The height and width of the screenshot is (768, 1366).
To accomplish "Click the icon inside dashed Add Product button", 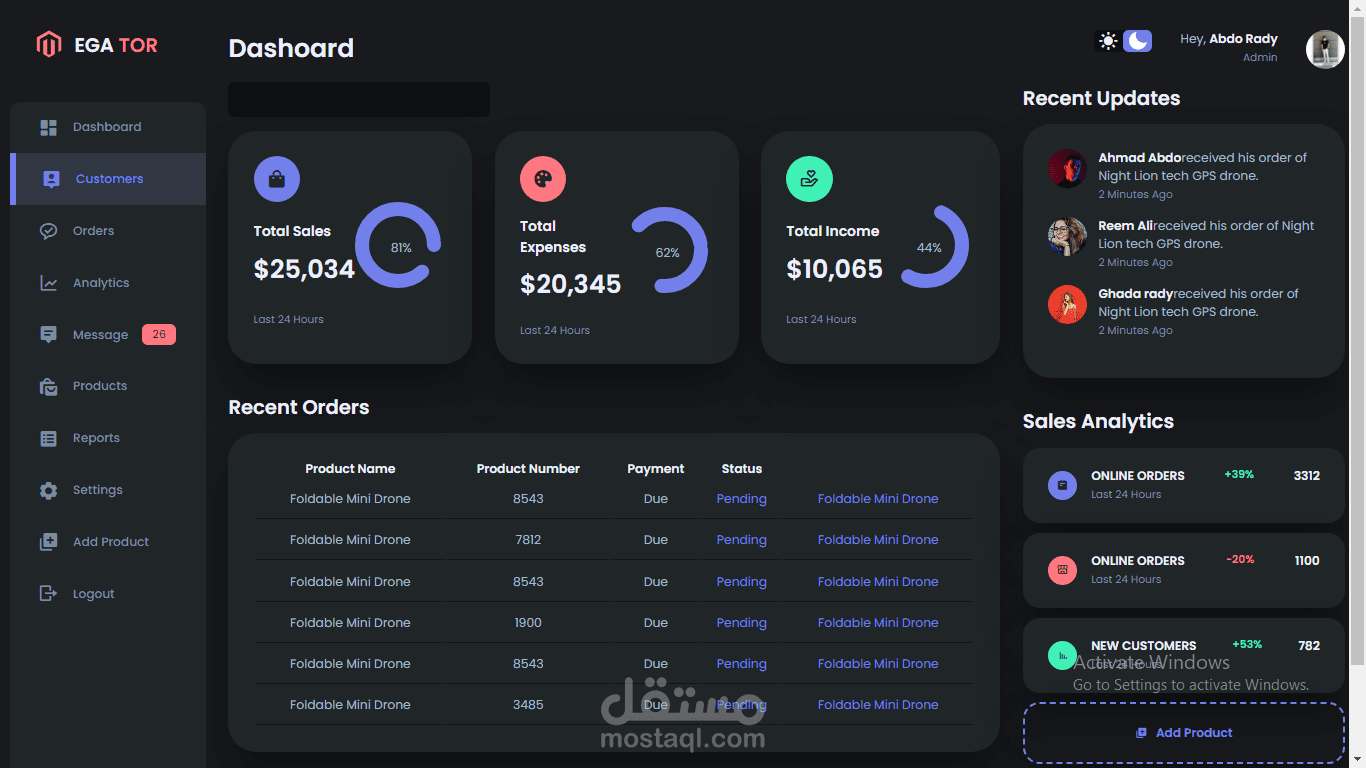I will tap(1141, 733).
